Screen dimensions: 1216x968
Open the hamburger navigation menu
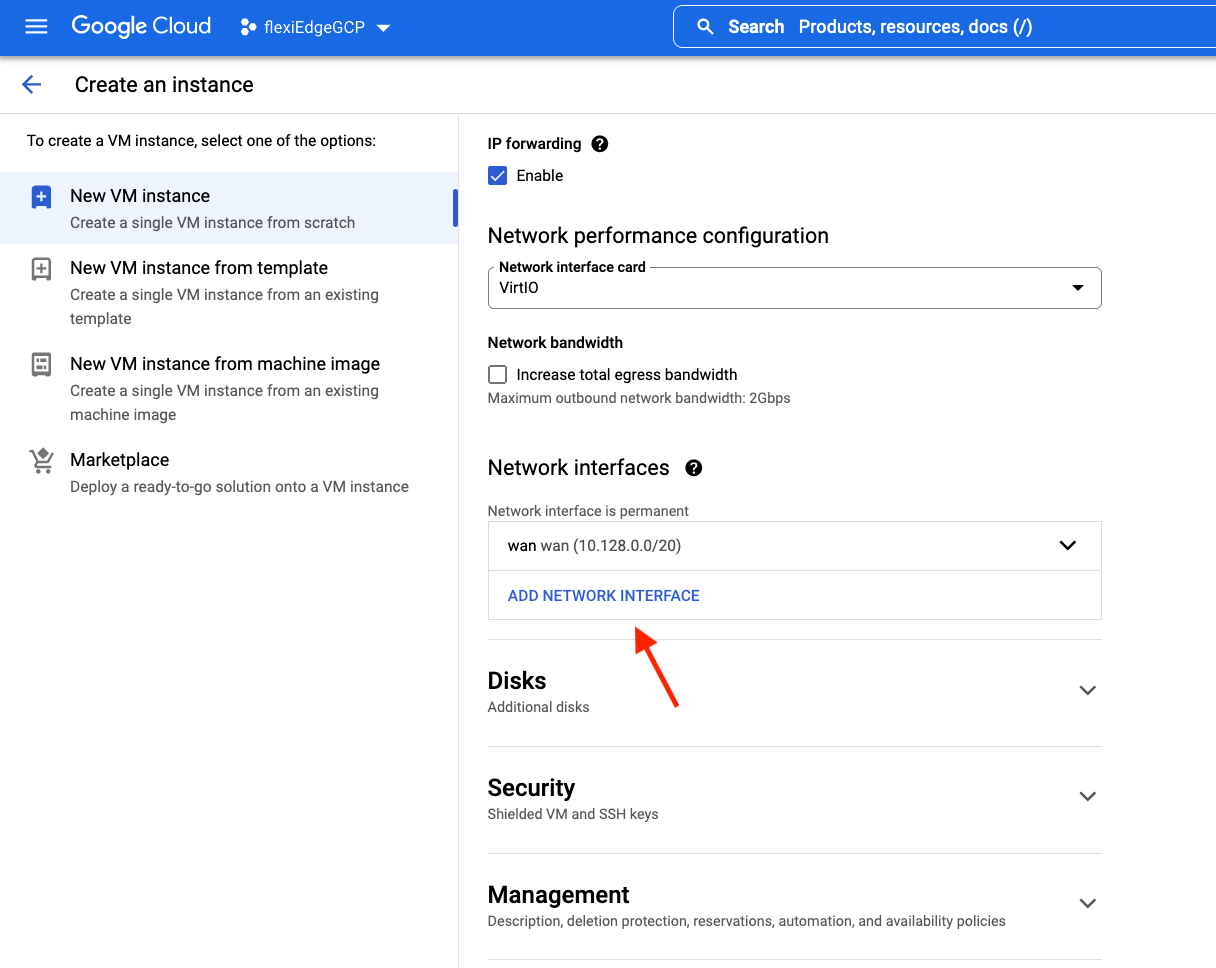(36, 27)
